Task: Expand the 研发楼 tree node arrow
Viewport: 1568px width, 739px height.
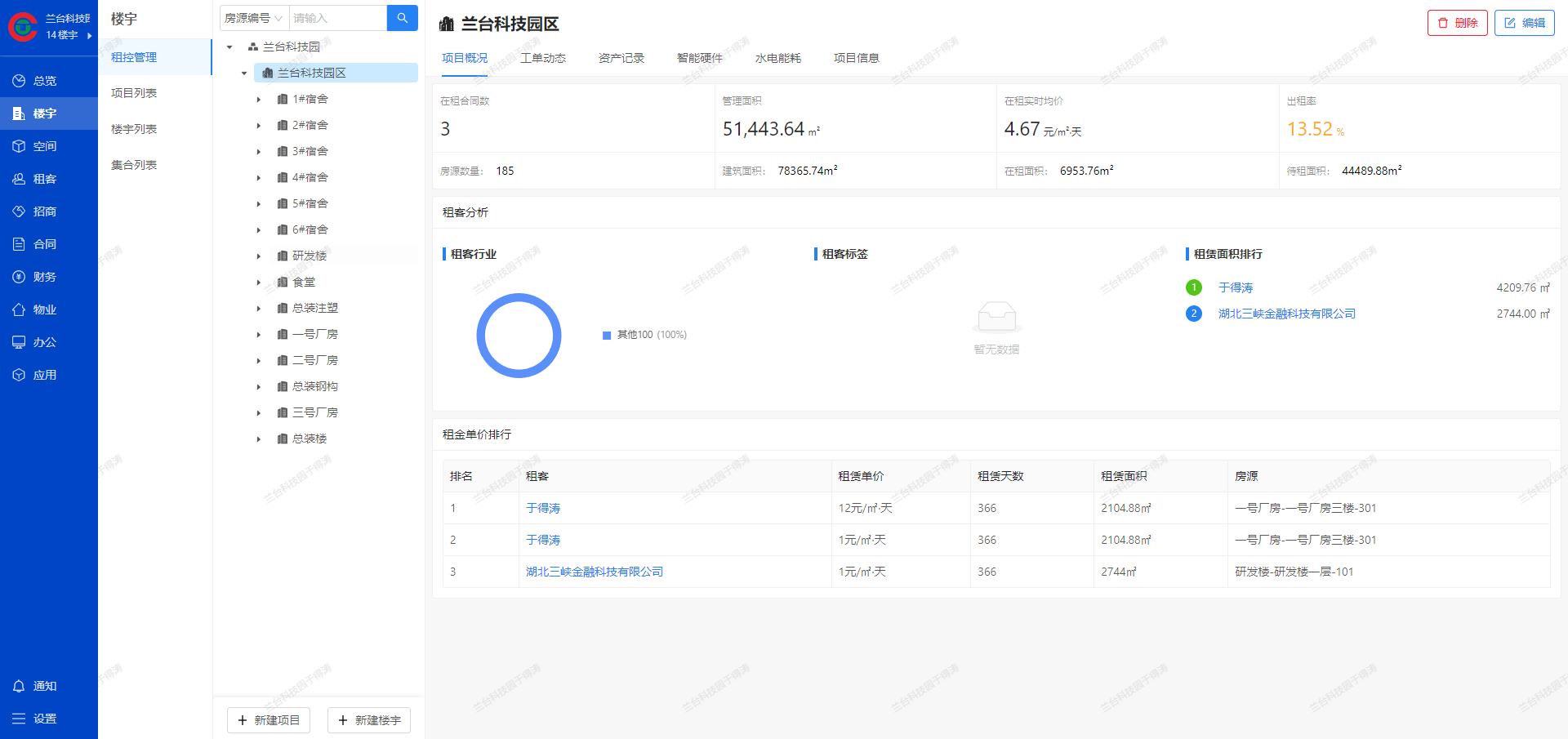Action: tap(259, 256)
